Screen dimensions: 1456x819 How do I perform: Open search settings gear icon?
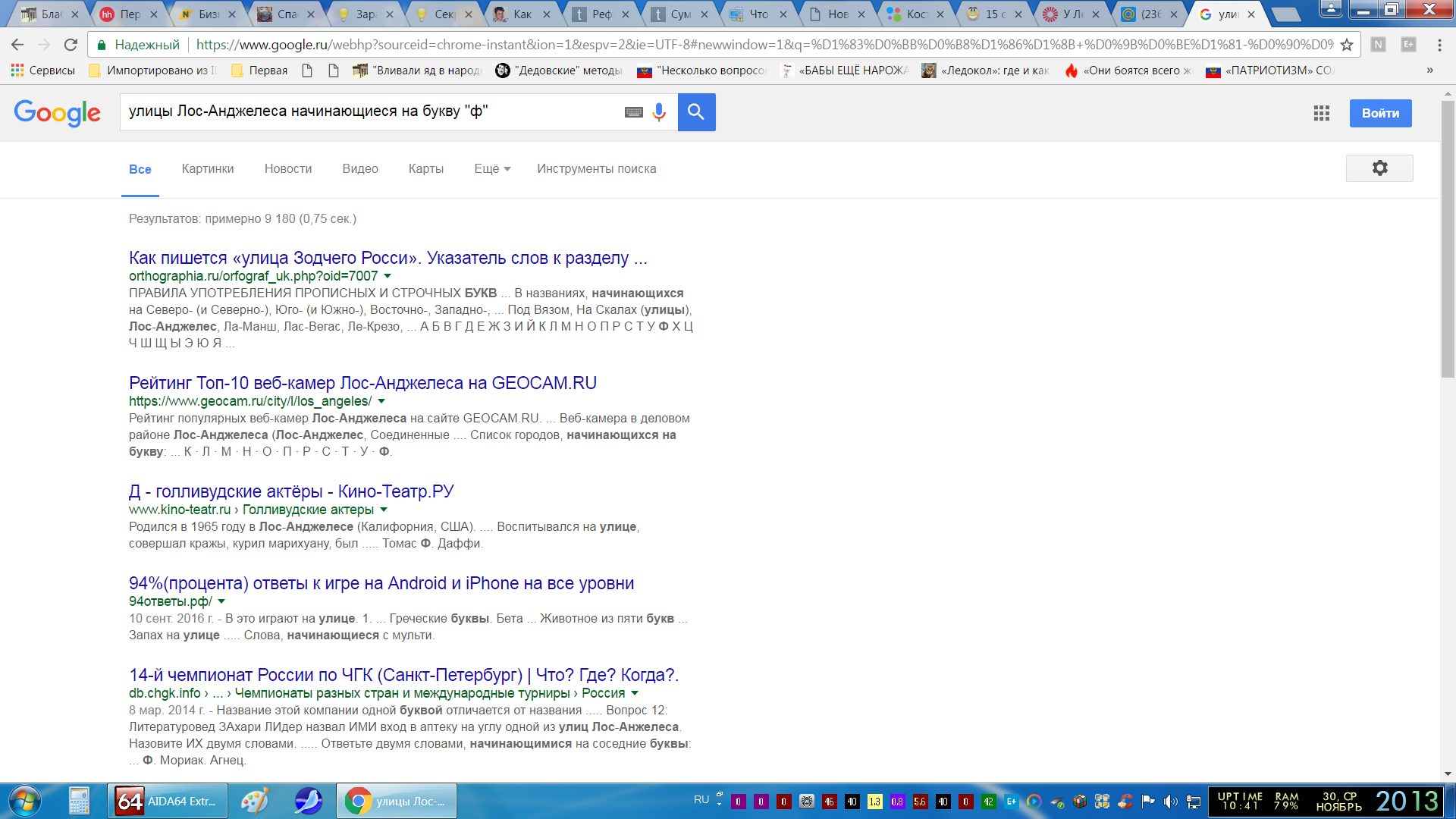coord(1379,168)
